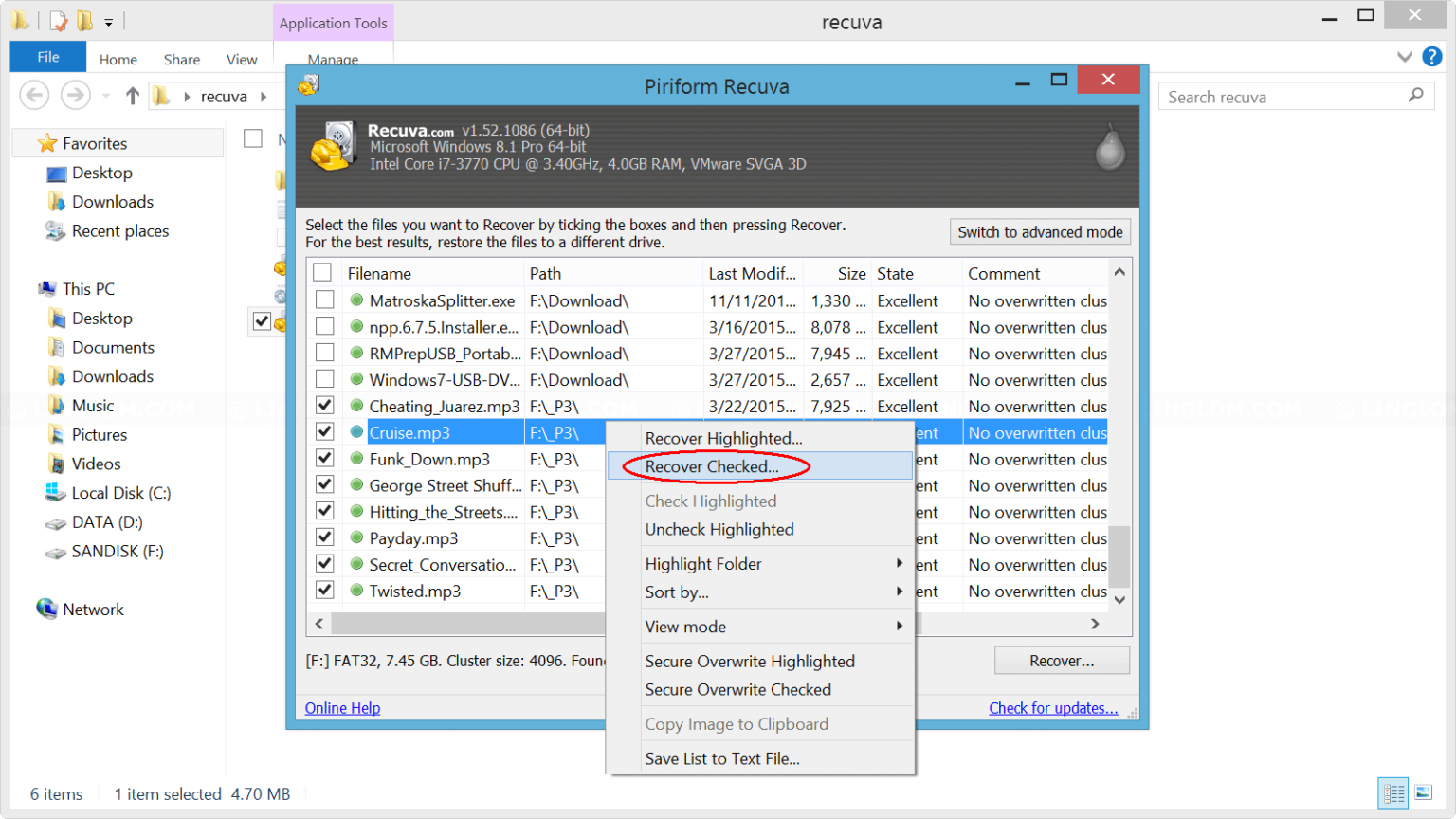The image size is (1456, 819).
Task: Select Recover Checked from the context menu
Action: [x=713, y=466]
